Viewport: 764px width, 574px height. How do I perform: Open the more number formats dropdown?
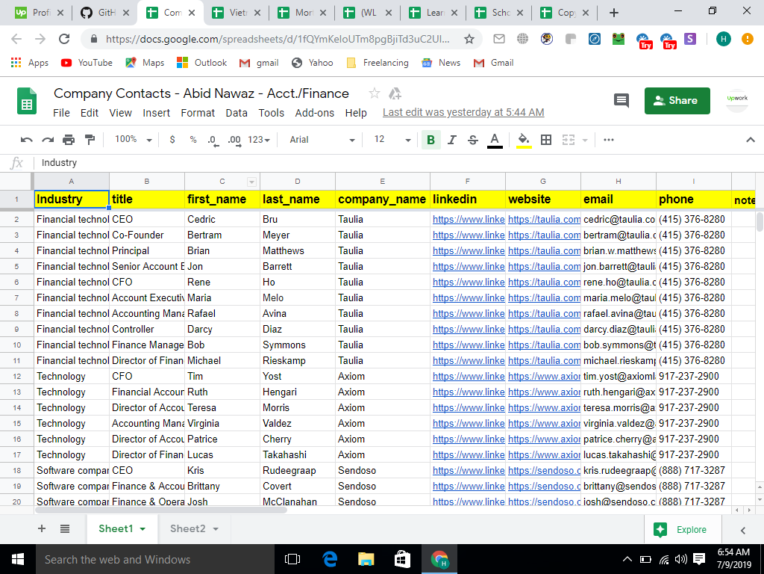tap(259, 140)
